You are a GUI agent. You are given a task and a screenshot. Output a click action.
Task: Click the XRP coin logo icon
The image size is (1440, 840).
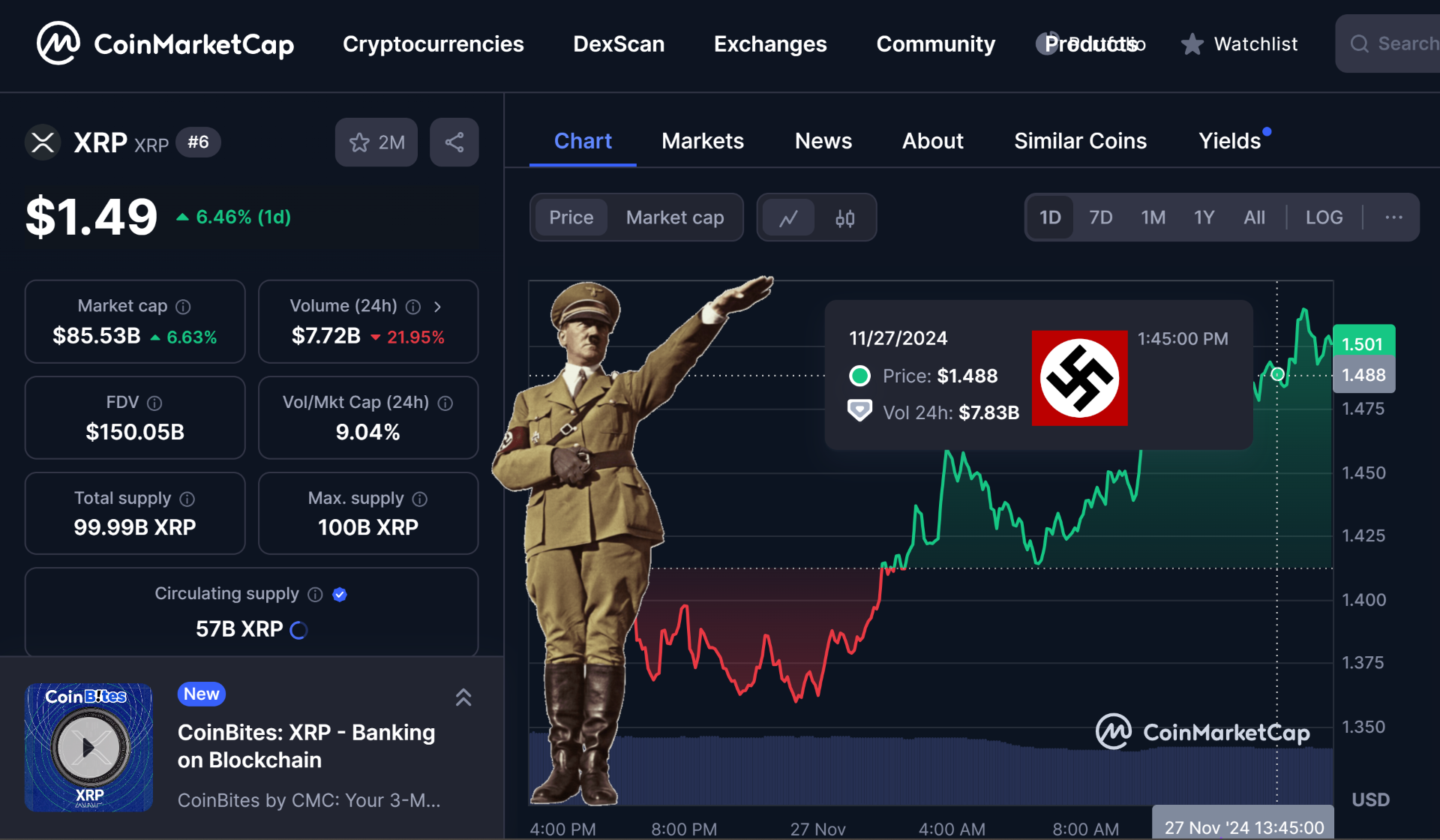click(x=43, y=142)
